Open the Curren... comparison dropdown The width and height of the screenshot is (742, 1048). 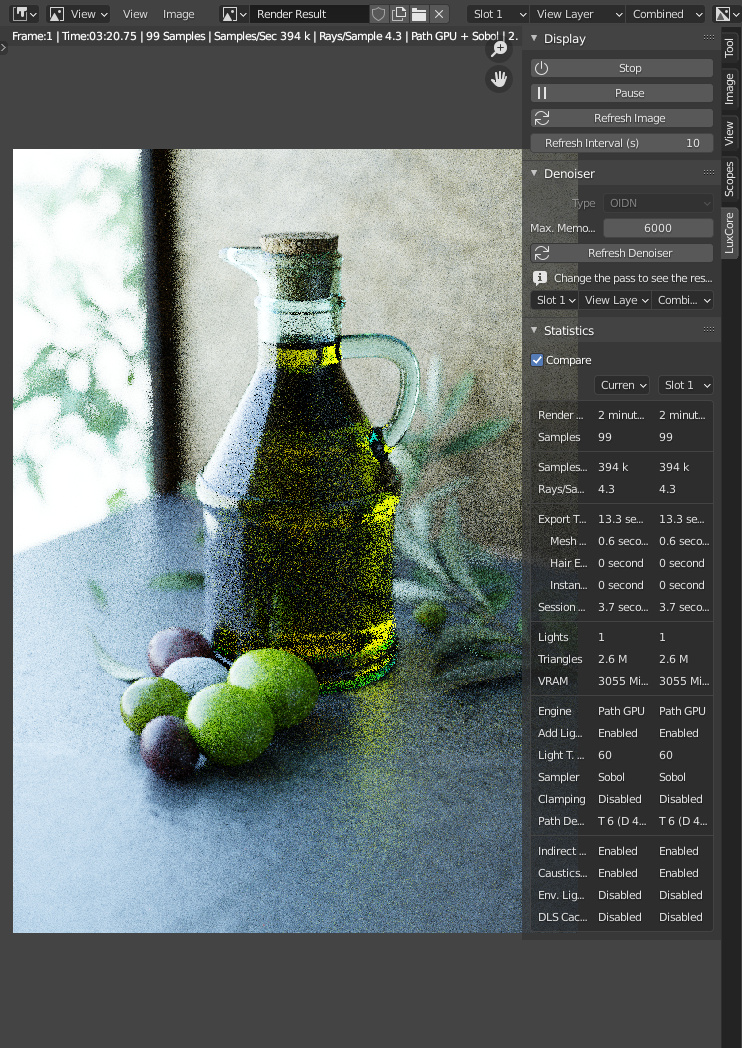tap(622, 385)
